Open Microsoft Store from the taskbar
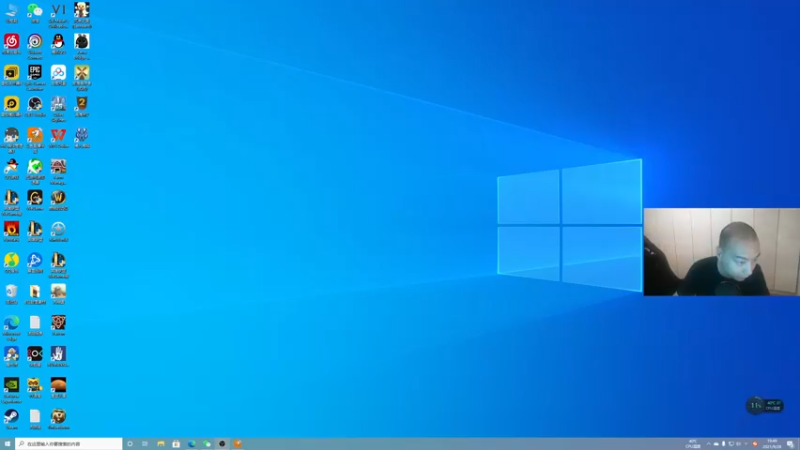The width and height of the screenshot is (800, 450). point(176,444)
